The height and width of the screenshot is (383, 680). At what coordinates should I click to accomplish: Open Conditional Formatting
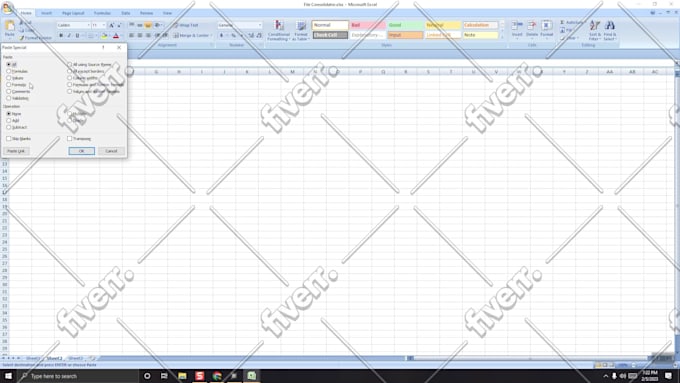278,30
